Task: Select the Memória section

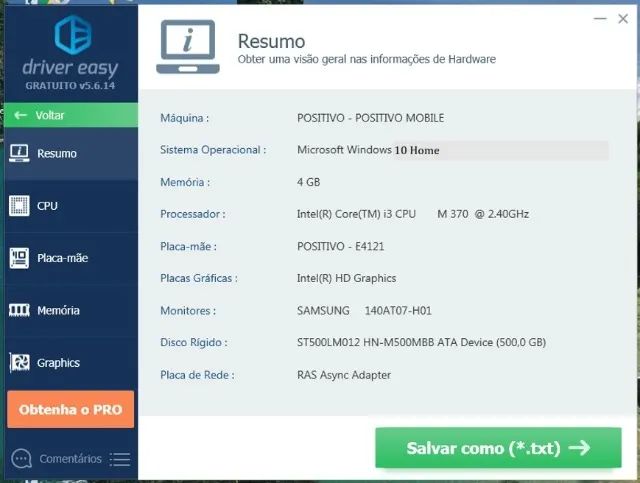Action: point(71,310)
